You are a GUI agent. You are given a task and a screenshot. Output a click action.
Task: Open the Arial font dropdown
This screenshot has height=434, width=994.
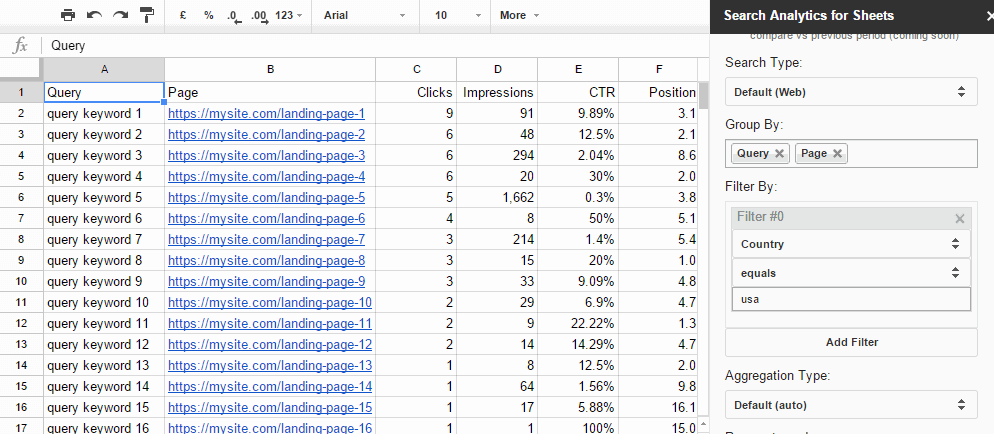pyautogui.click(x=364, y=16)
